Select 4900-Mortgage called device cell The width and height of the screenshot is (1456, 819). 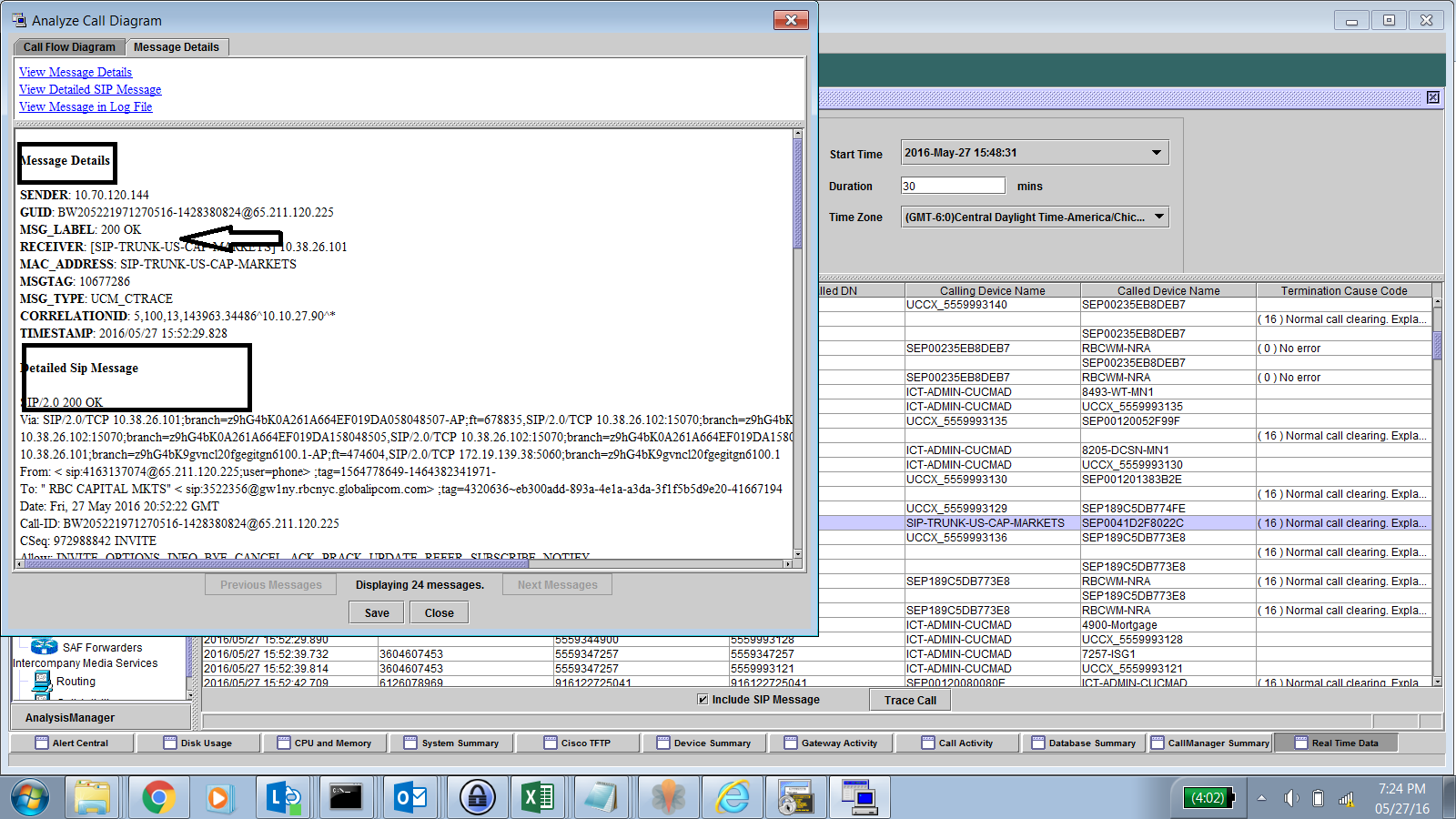pos(1168,625)
